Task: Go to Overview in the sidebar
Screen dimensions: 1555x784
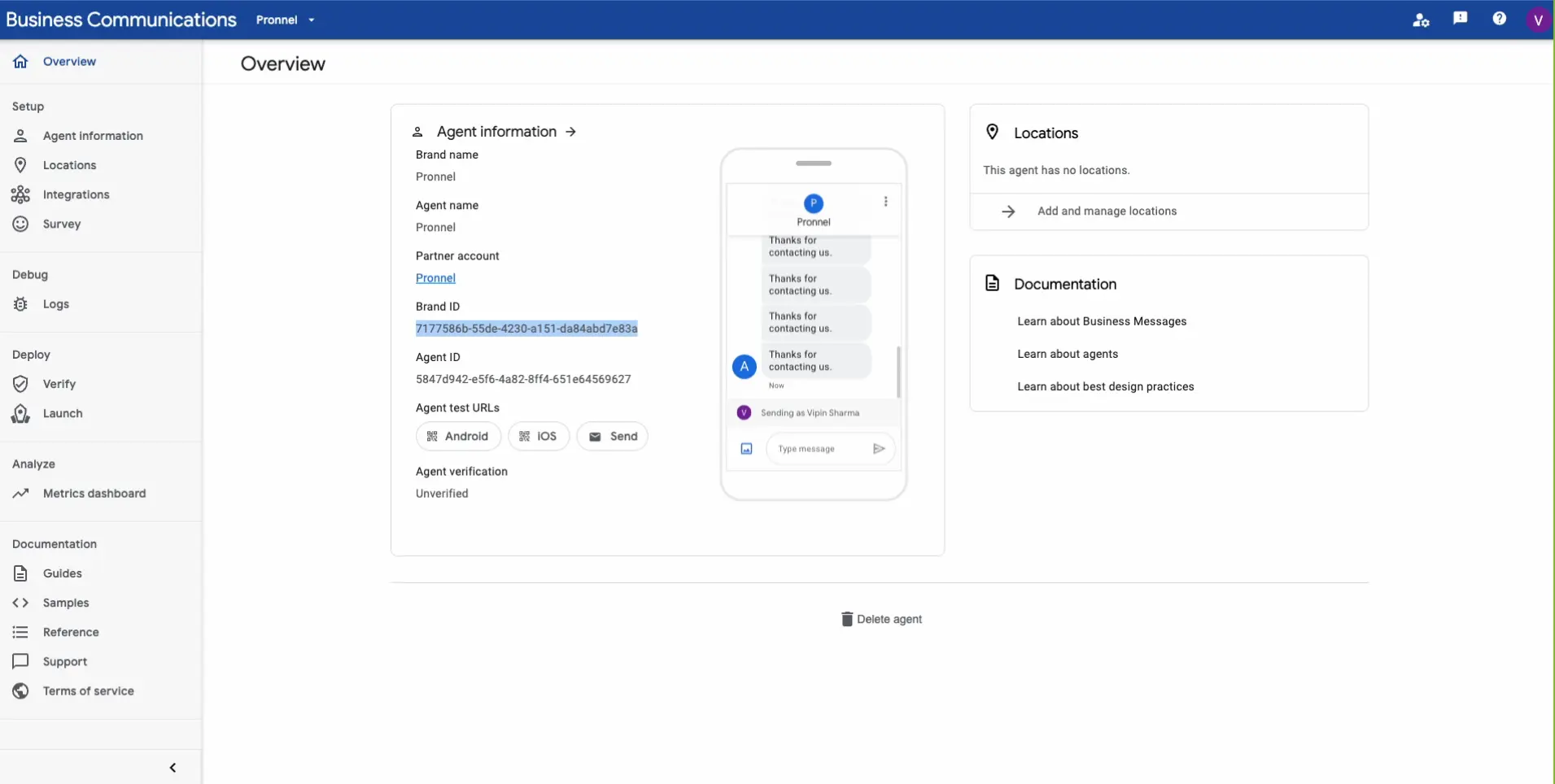Action: click(x=69, y=61)
